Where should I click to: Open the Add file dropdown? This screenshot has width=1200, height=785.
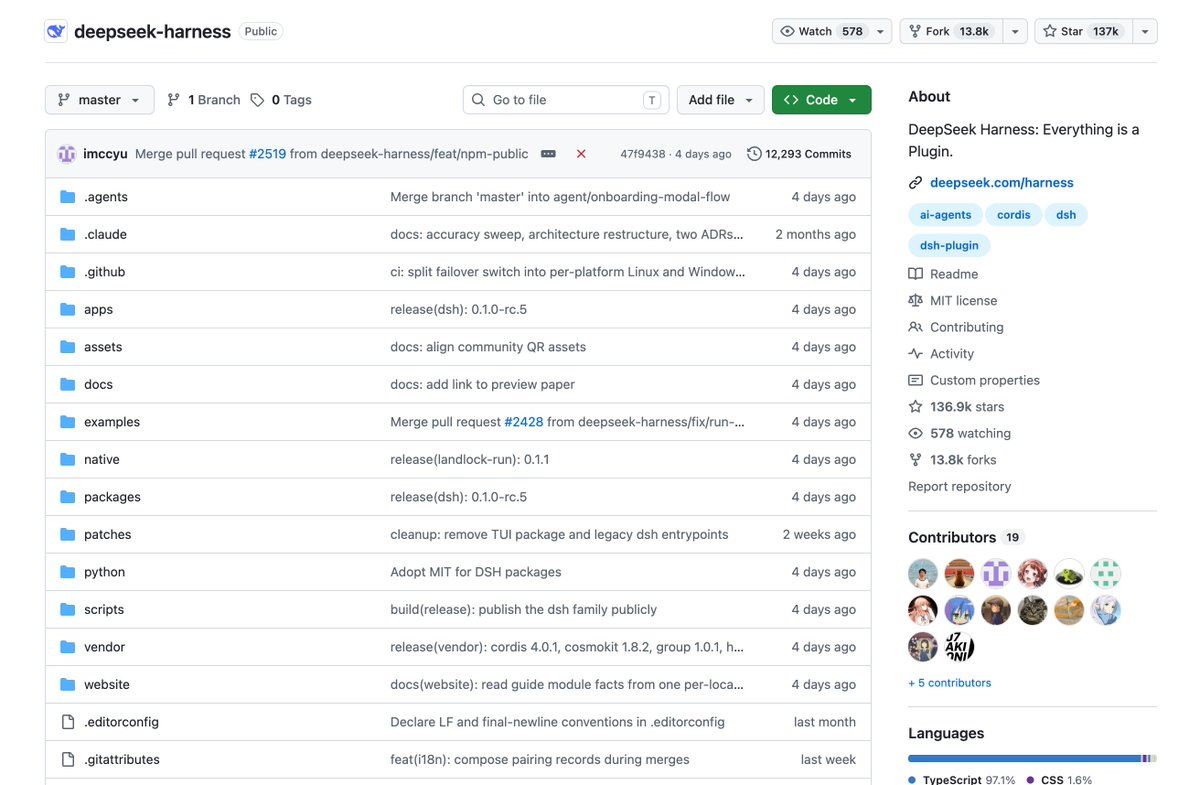click(721, 100)
